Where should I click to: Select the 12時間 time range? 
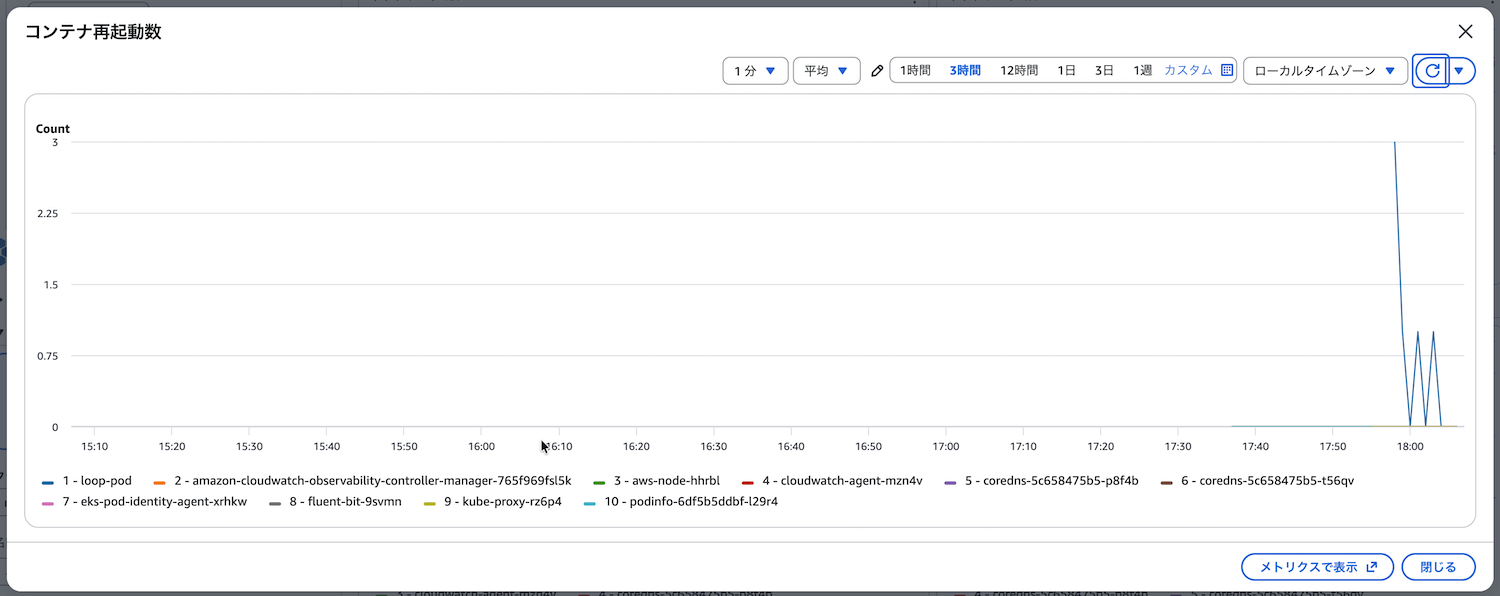(1019, 71)
